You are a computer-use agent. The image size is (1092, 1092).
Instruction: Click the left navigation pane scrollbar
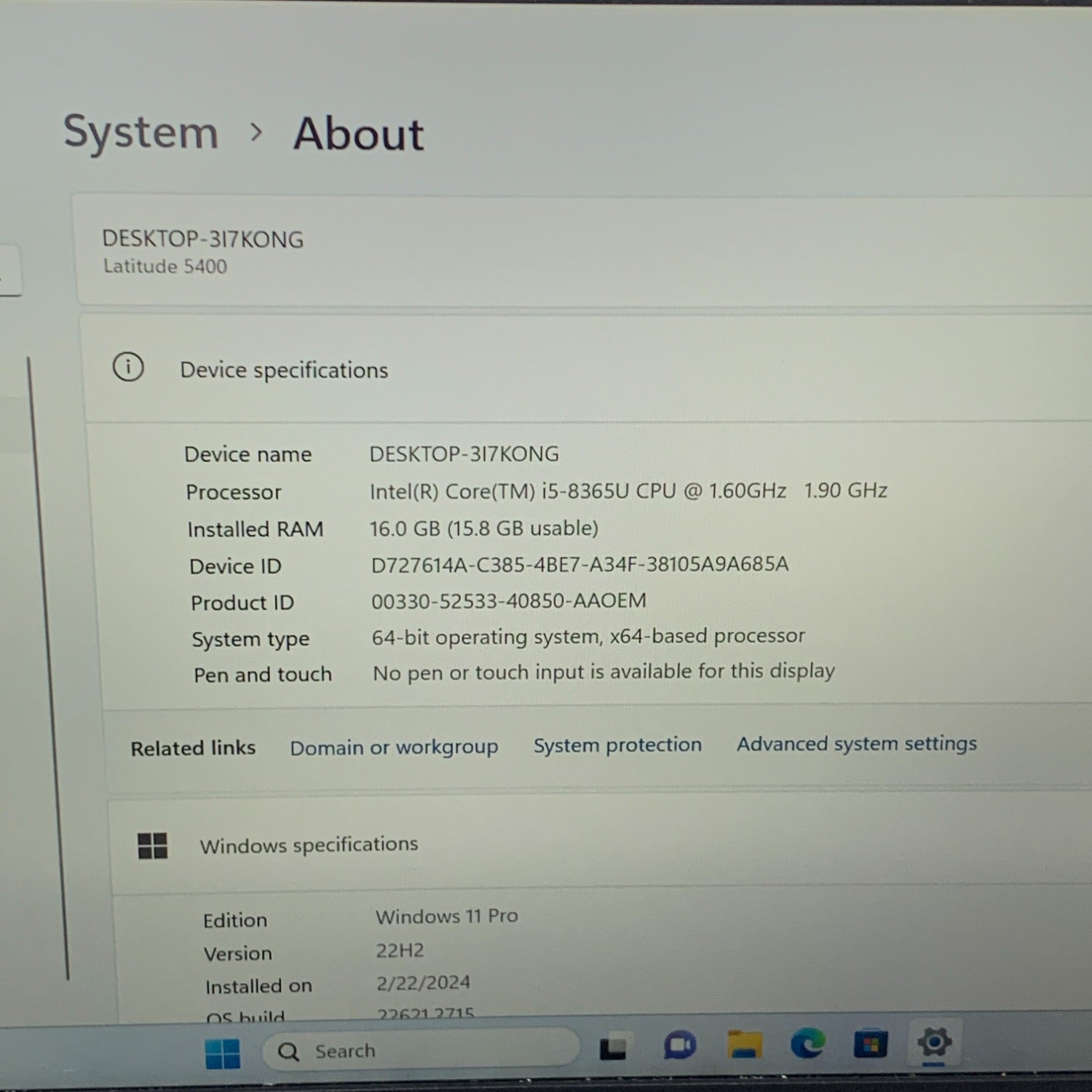point(48,655)
